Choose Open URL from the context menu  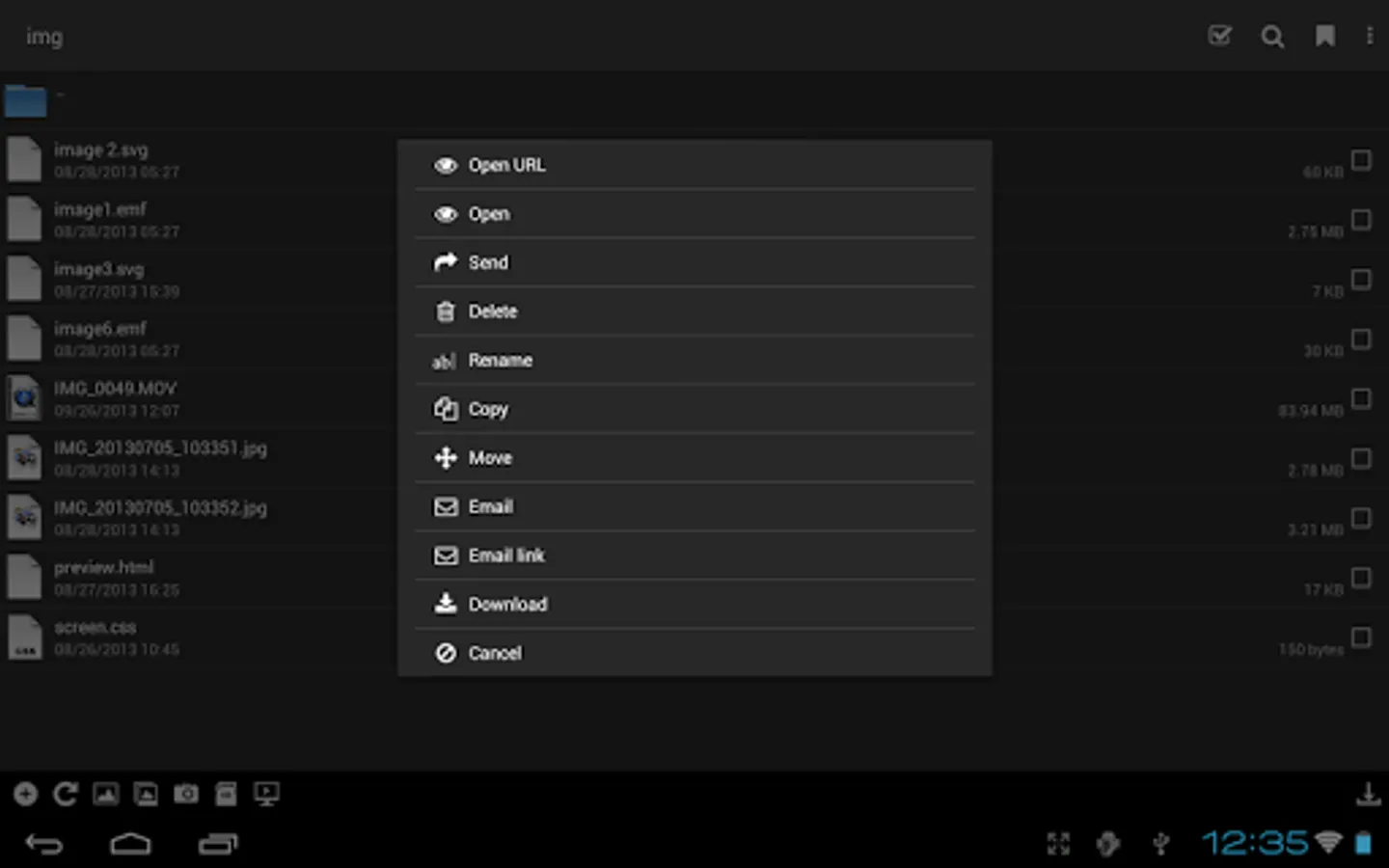(694, 165)
